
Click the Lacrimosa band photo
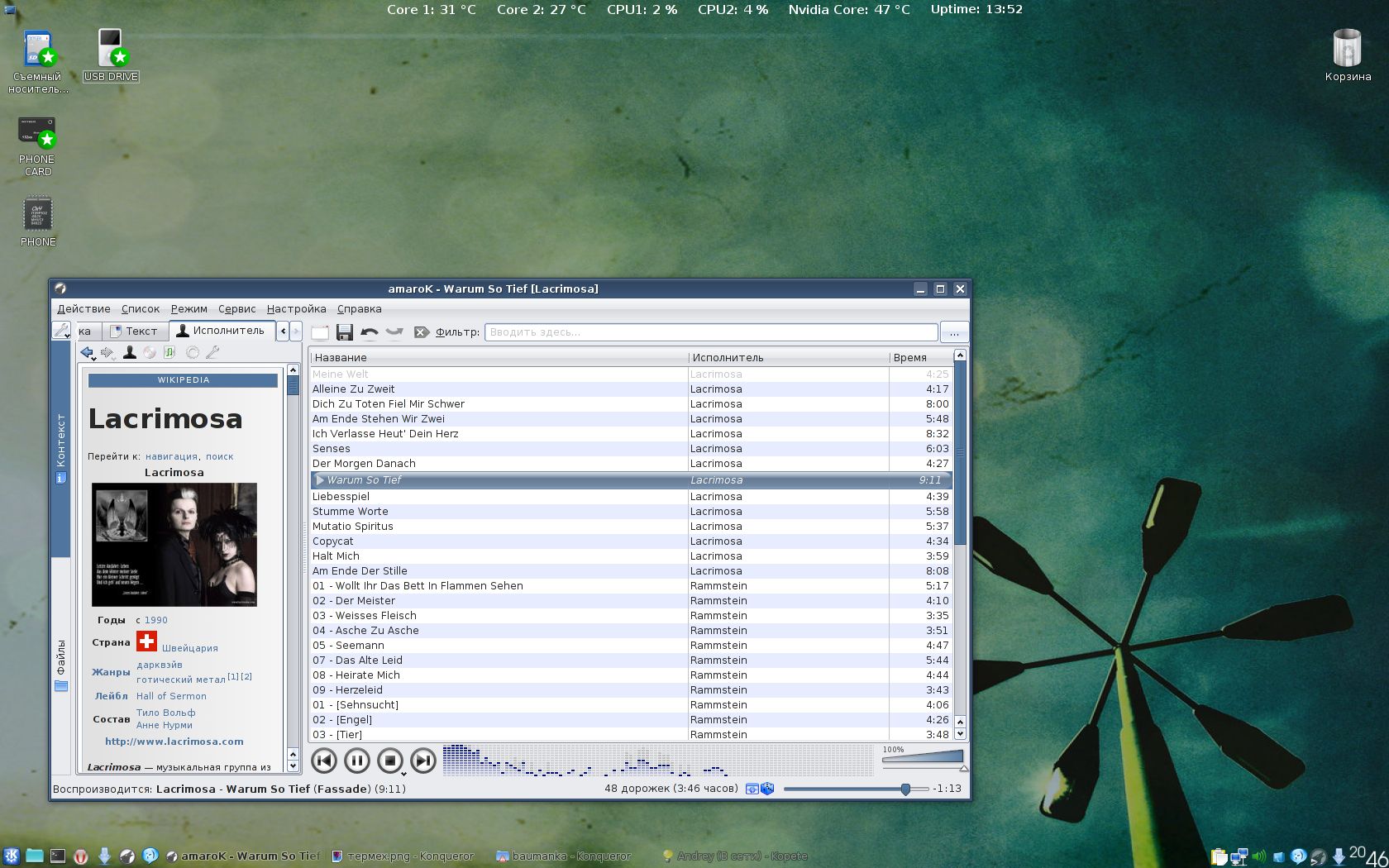(174, 545)
